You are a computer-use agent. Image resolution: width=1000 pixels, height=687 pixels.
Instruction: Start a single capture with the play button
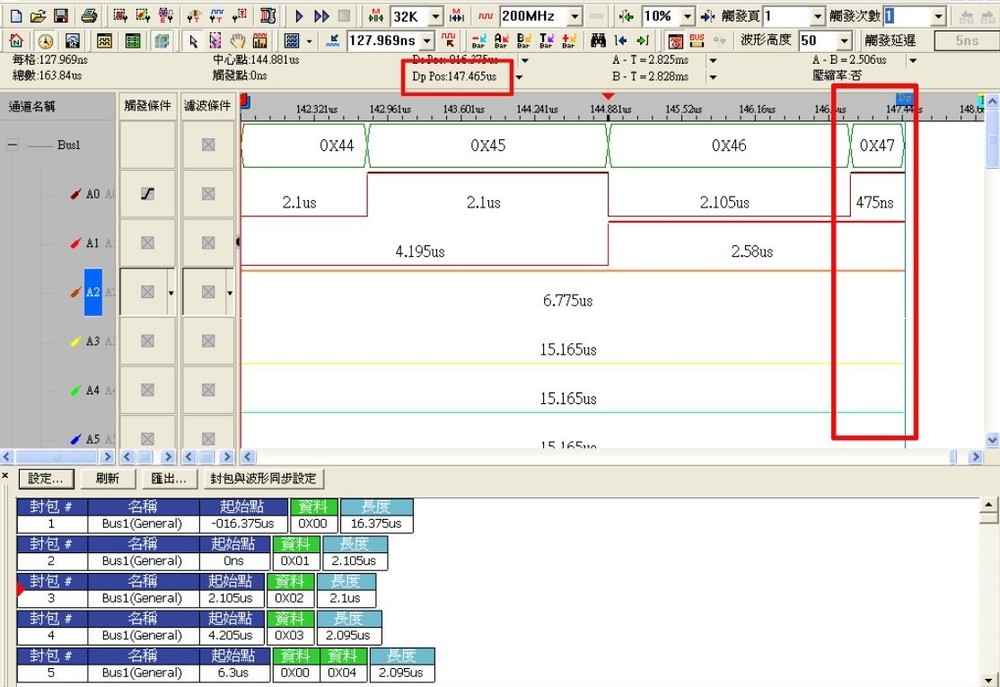(x=299, y=16)
